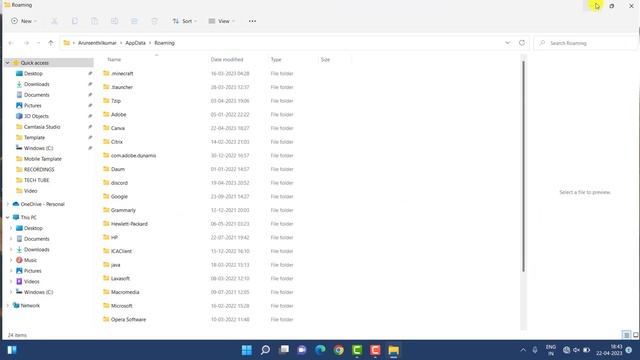640x360 pixels.
Task: Click the Rename toolbar icon
Action: 114,21
